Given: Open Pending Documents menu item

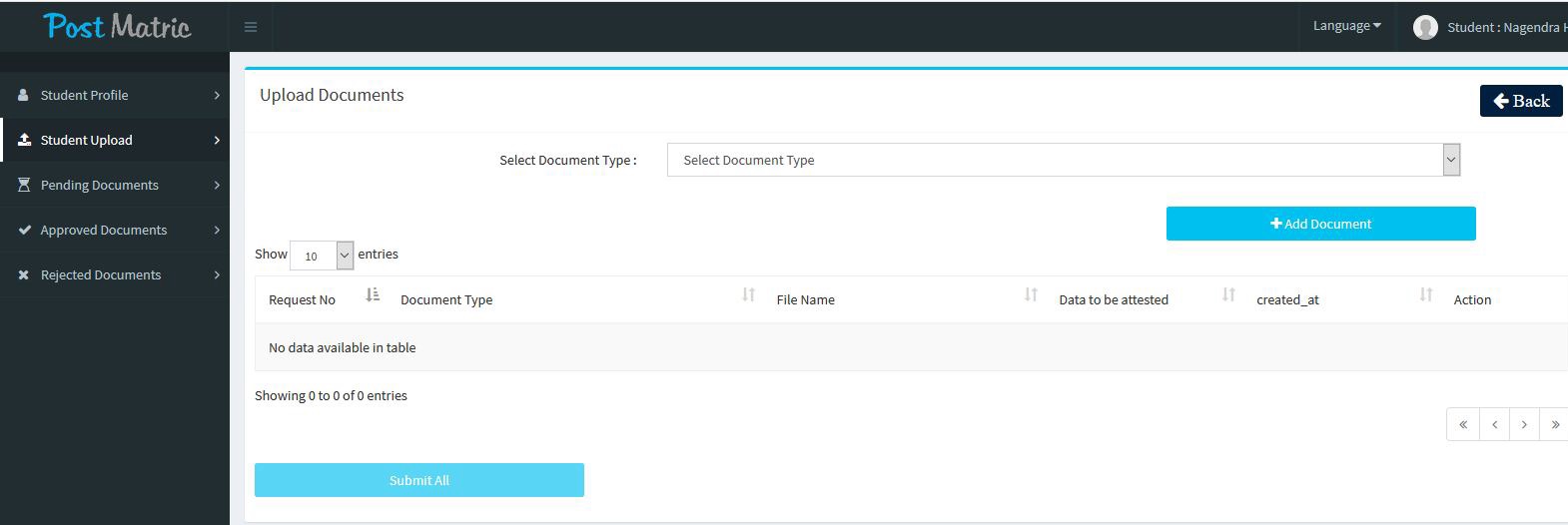Looking at the screenshot, I should click(115, 185).
